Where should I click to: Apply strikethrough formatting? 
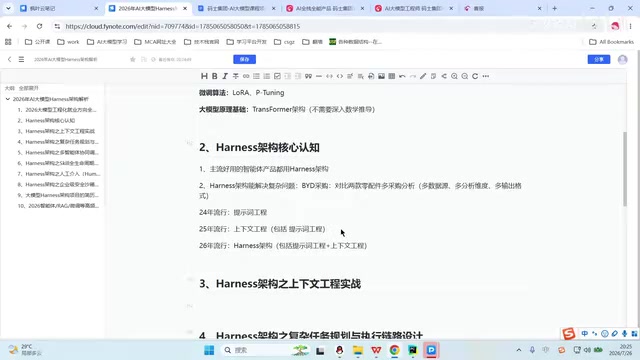click(236, 76)
